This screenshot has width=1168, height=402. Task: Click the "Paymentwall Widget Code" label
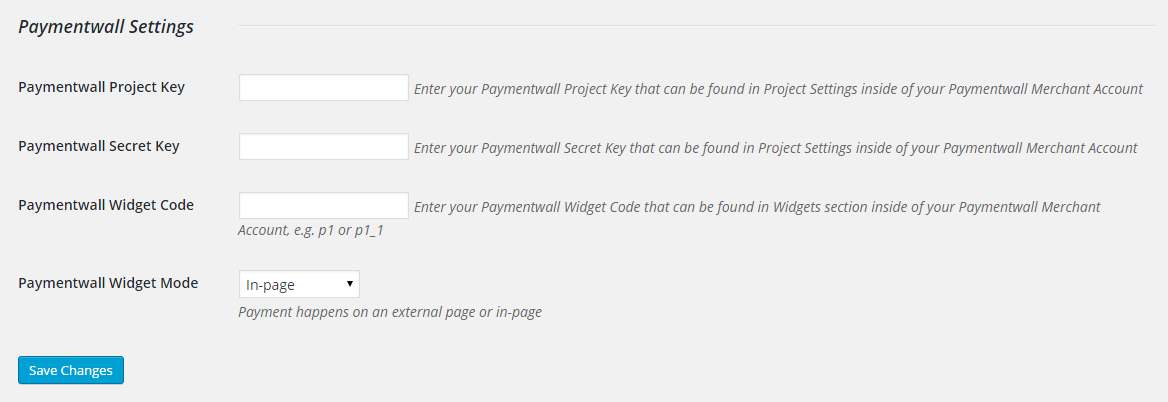[106, 205]
